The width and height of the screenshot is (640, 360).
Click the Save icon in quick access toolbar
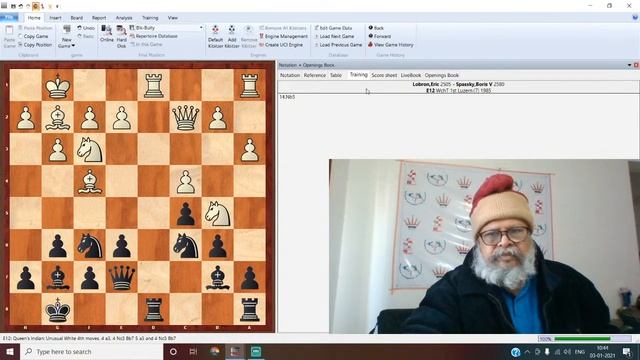tap(13, 6)
